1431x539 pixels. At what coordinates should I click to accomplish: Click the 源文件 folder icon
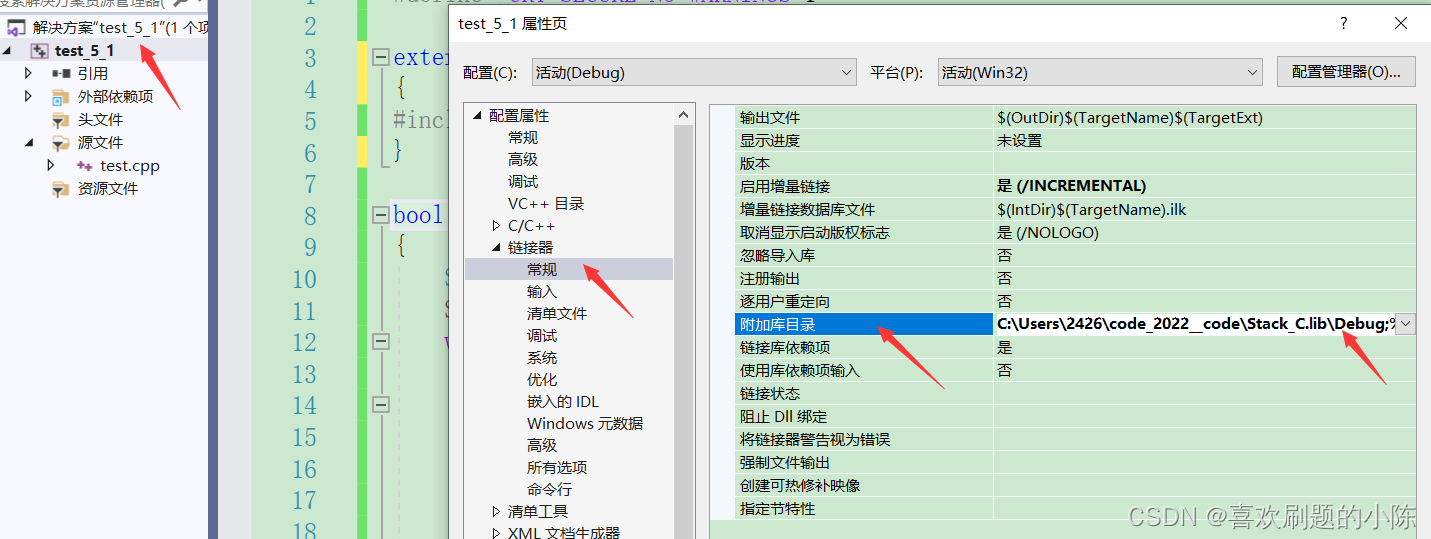coord(61,143)
